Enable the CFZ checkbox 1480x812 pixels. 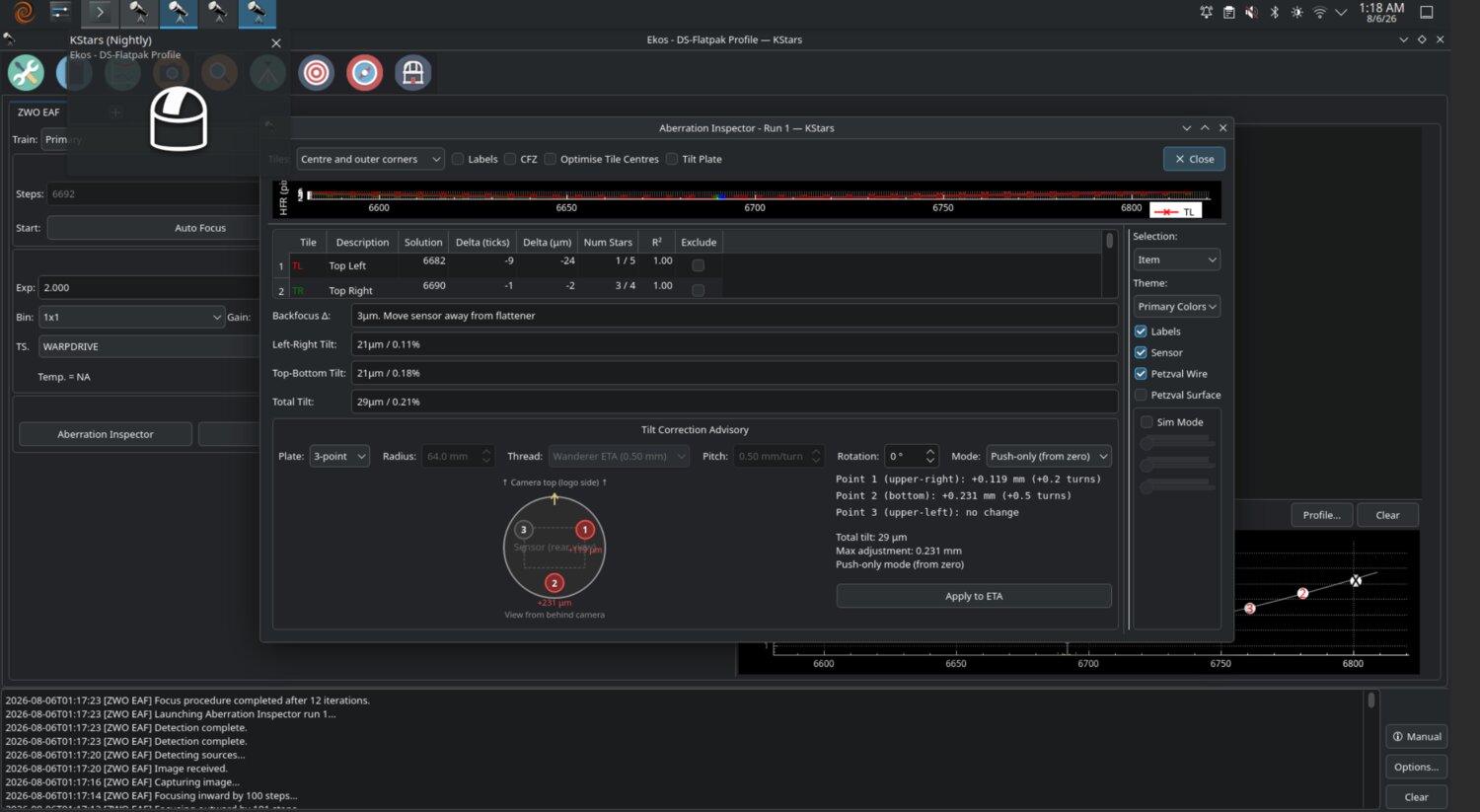click(510, 159)
